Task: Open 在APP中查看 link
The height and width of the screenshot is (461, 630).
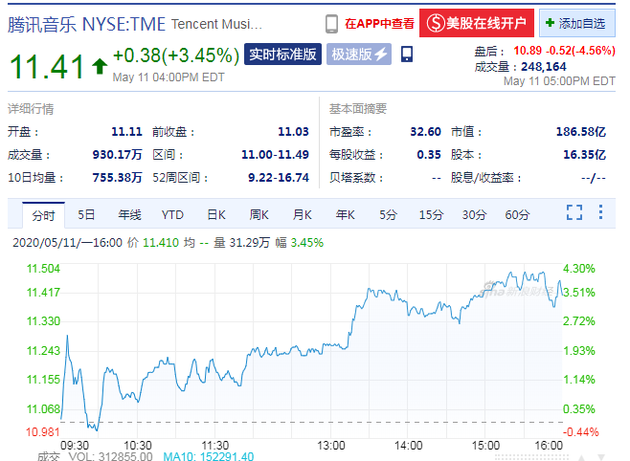Action: point(379,24)
